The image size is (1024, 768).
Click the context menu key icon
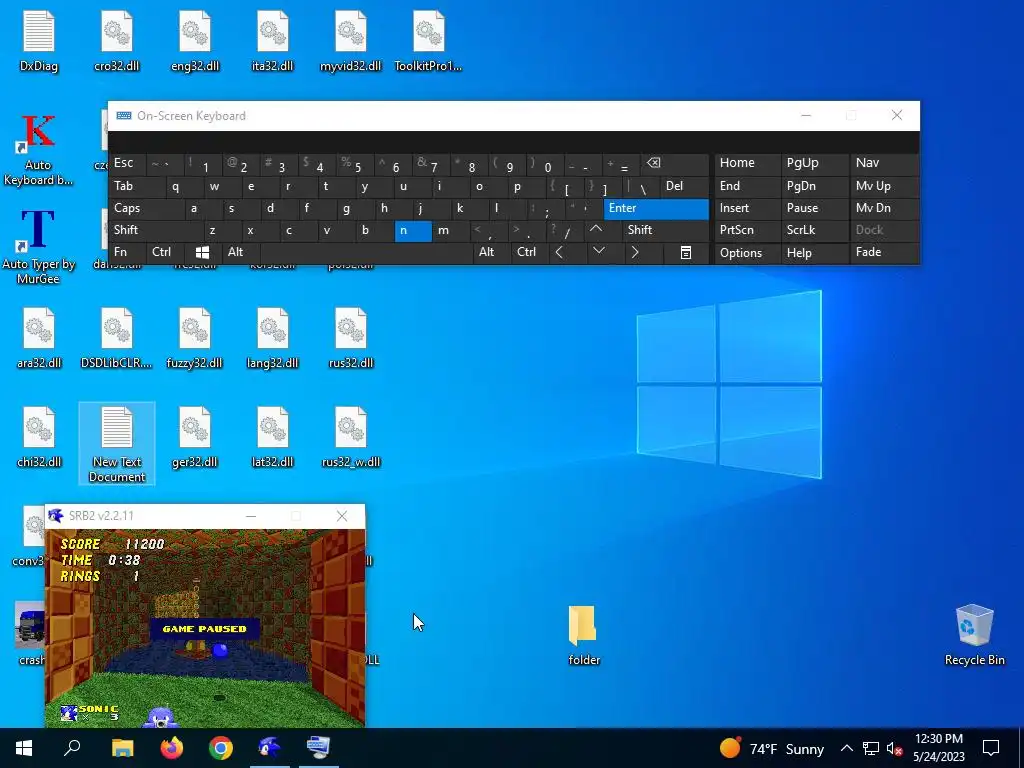pyautogui.click(x=686, y=252)
